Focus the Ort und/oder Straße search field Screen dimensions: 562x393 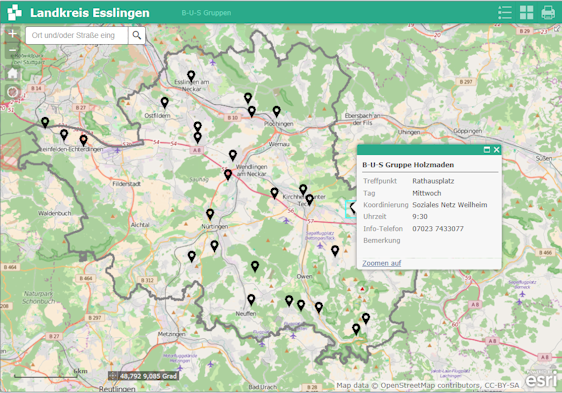77,35
